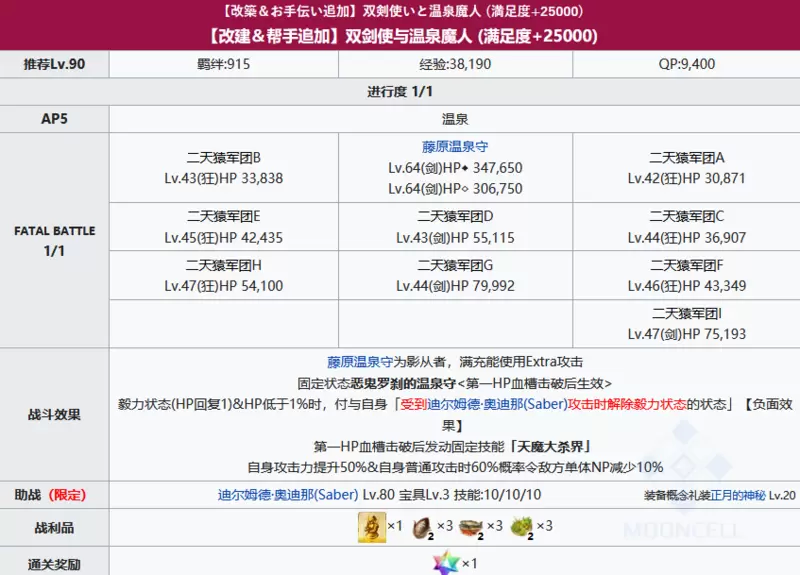Select the Japanese quest title text
Viewport: 800px width, 575px height.
tap(404, 11)
